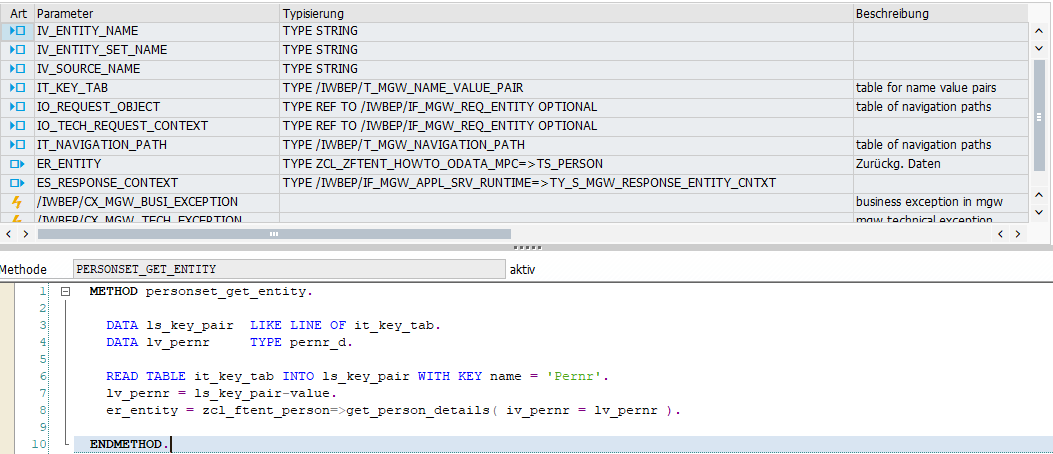This screenshot has height=454, width=1053.
Task: Click the up arrow of the table's vertical scrollbar
Action: pos(1039,30)
